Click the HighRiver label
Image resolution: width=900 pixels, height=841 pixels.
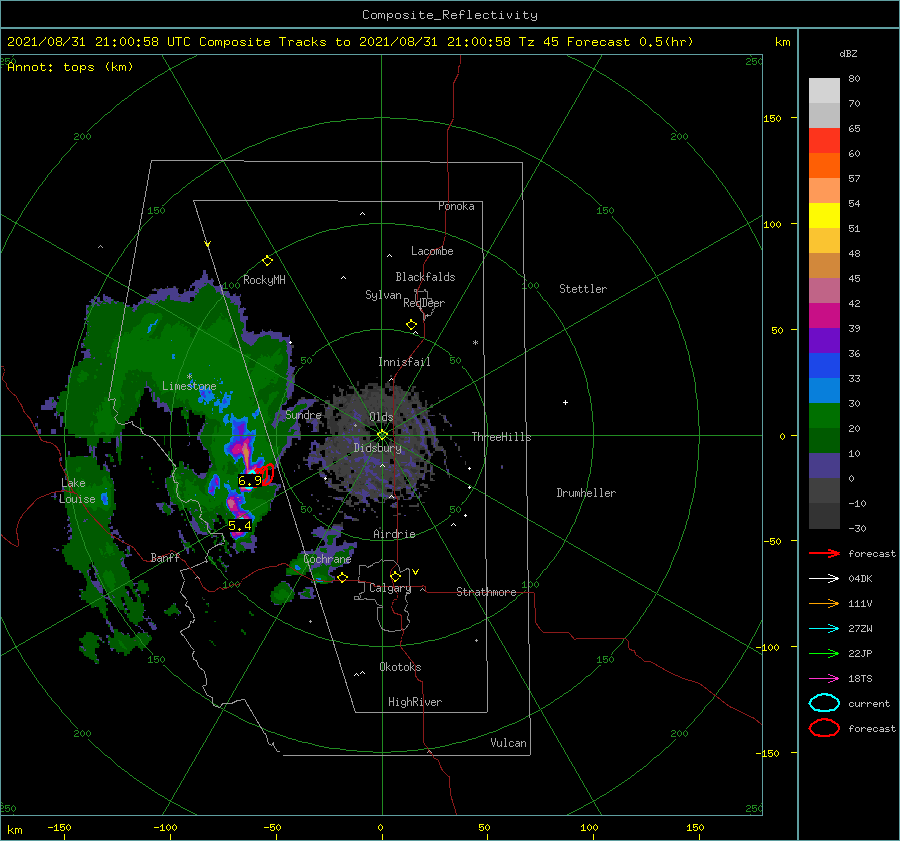[x=415, y=703]
